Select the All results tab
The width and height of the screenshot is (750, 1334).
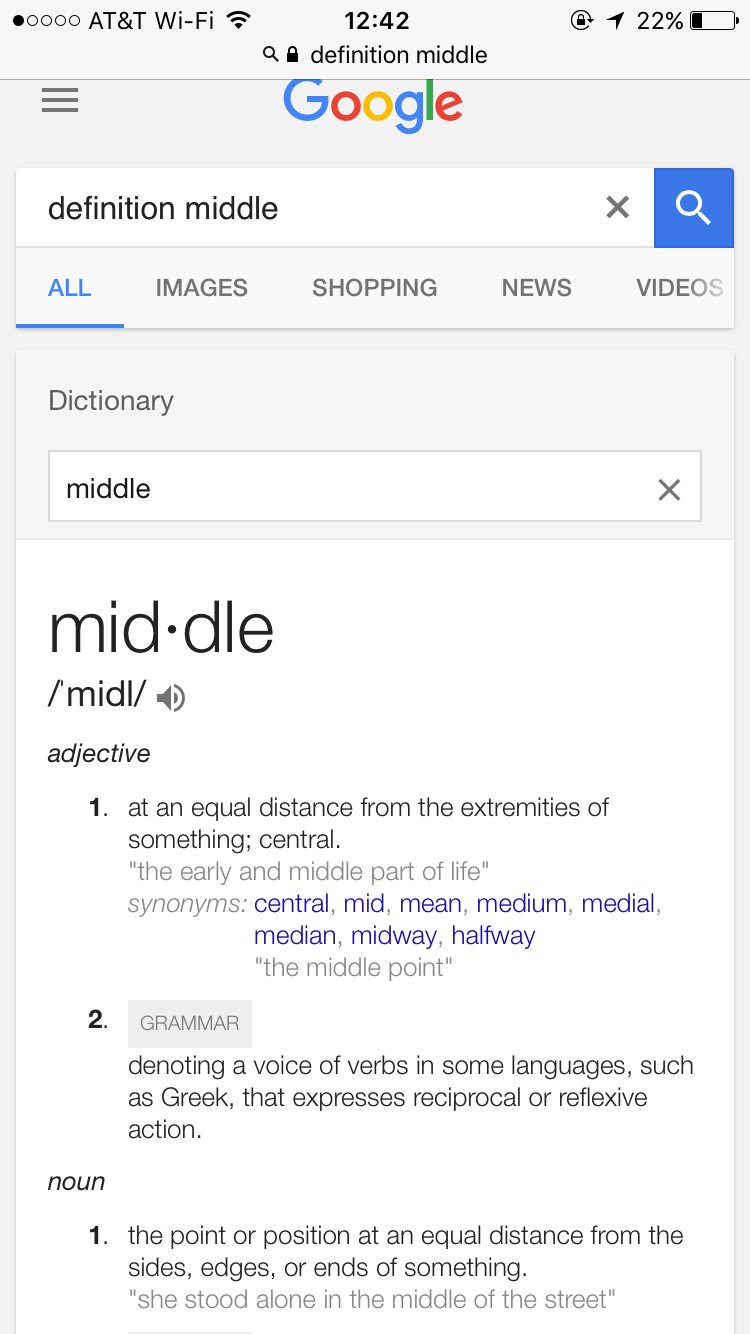[69, 288]
